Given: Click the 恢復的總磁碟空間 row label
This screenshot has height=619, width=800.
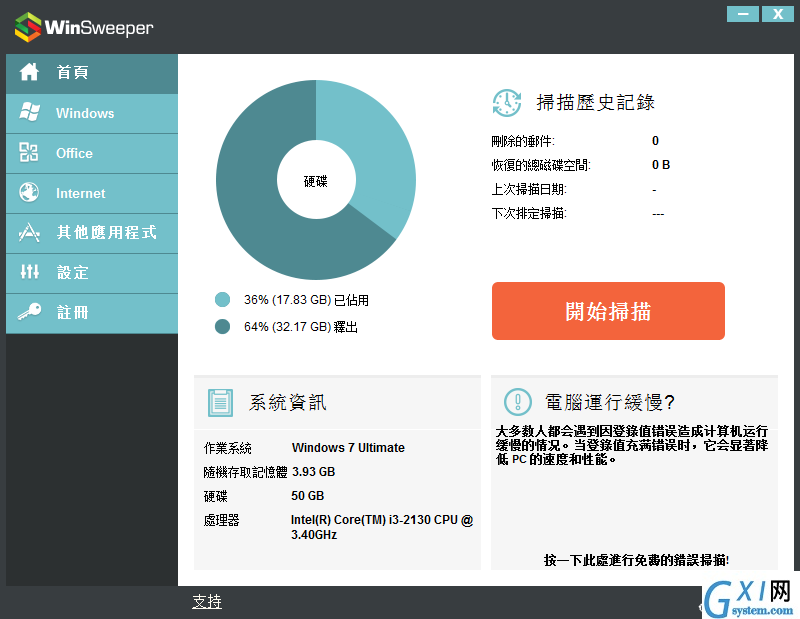Looking at the screenshot, I should [541, 165].
